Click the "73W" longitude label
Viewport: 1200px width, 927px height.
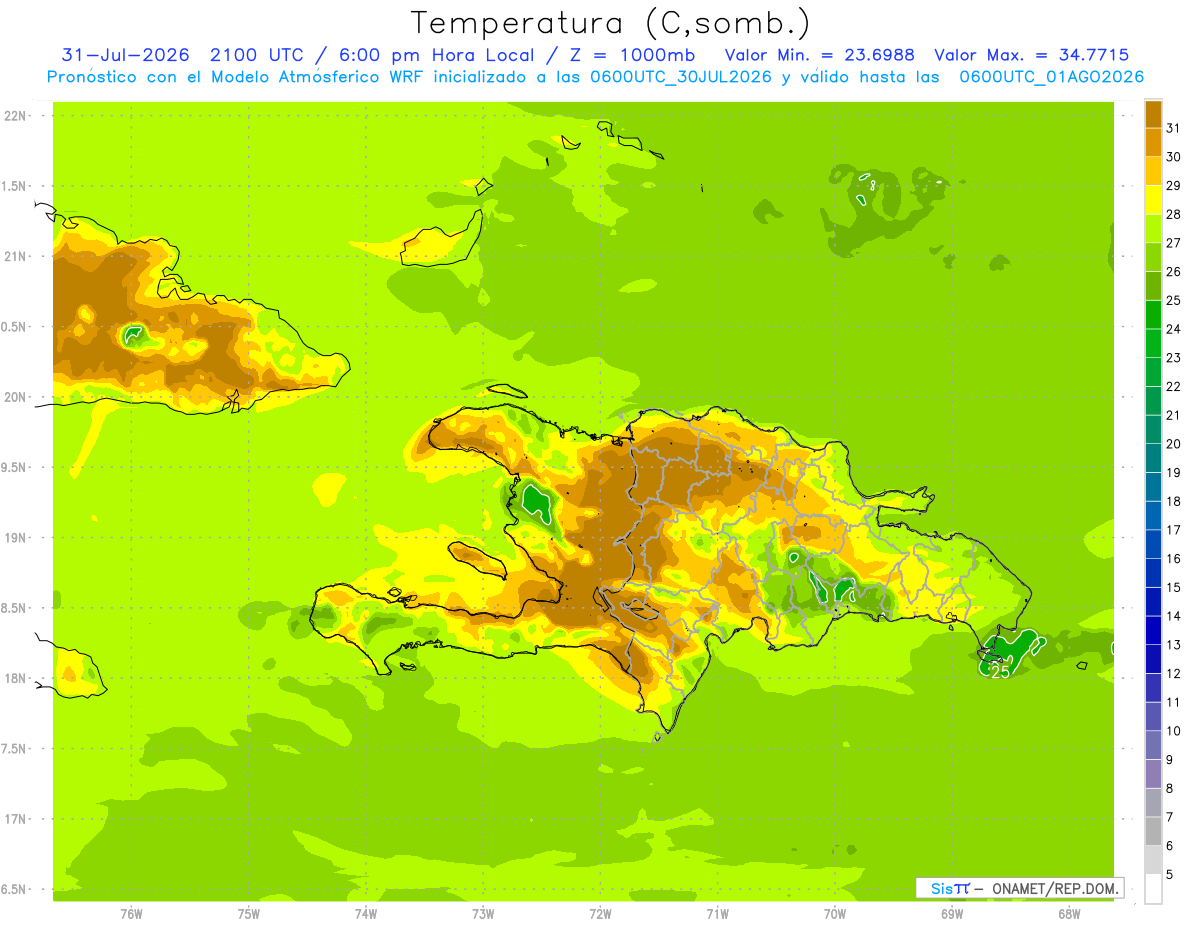point(483,913)
